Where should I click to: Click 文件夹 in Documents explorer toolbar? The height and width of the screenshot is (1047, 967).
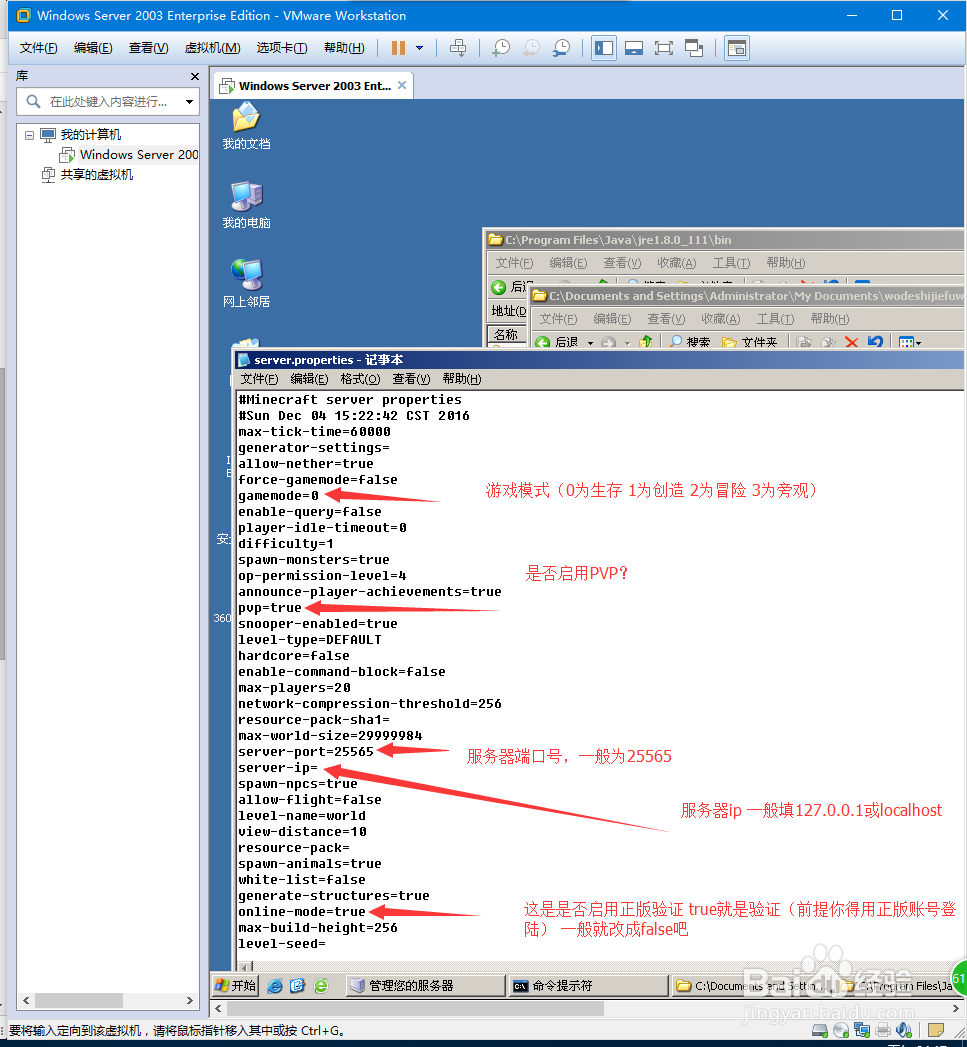tap(749, 342)
